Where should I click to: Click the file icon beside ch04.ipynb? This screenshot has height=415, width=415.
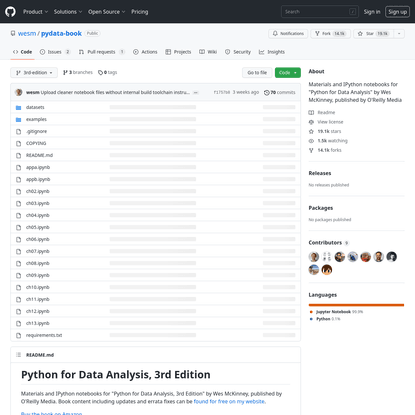coord(19,216)
